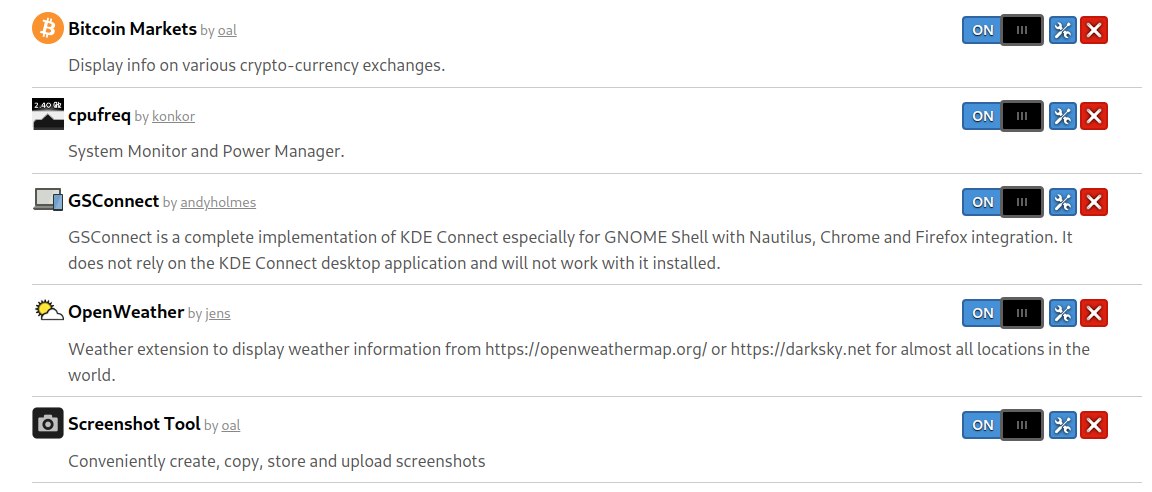The height and width of the screenshot is (492, 1152).
Task: Disable the cpufreq extension switch
Action: (x=1003, y=116)
